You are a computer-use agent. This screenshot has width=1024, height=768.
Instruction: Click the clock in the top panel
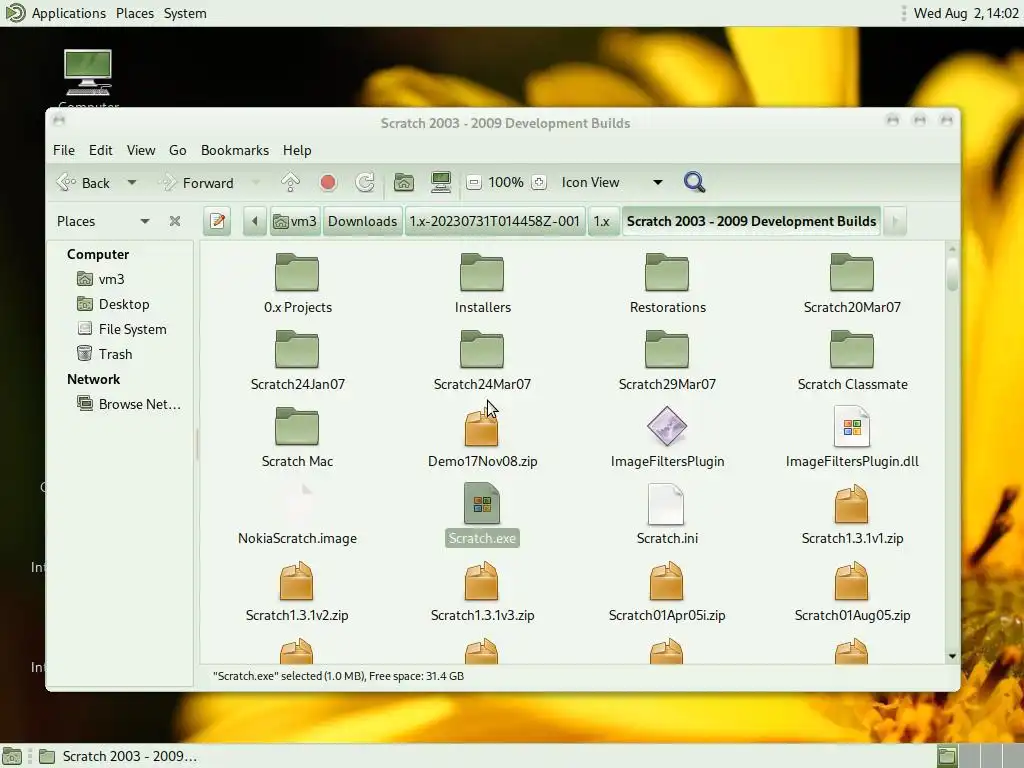[x=966, y=13]
